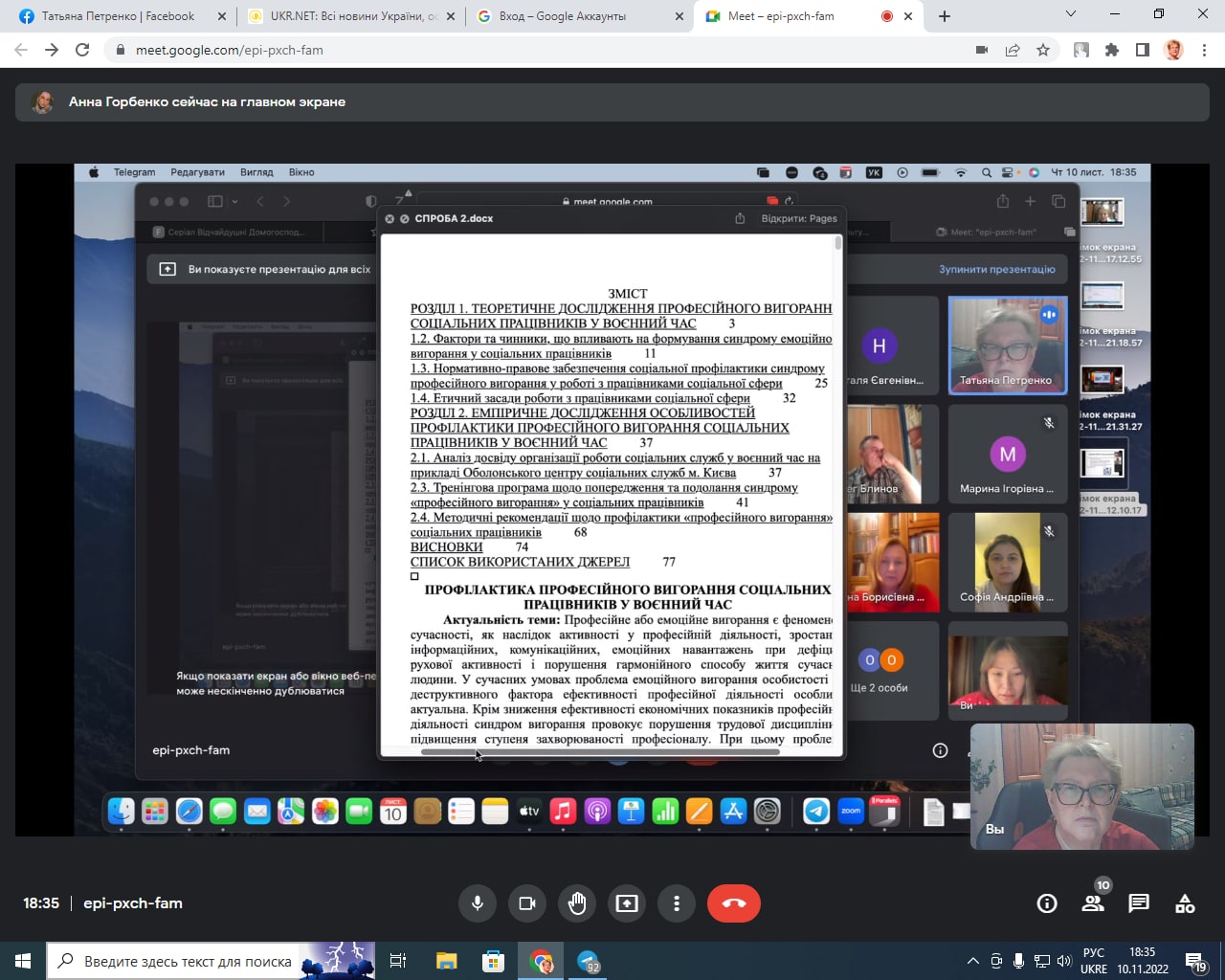
Task: Reload the Meet page
Action: point(82,50)
